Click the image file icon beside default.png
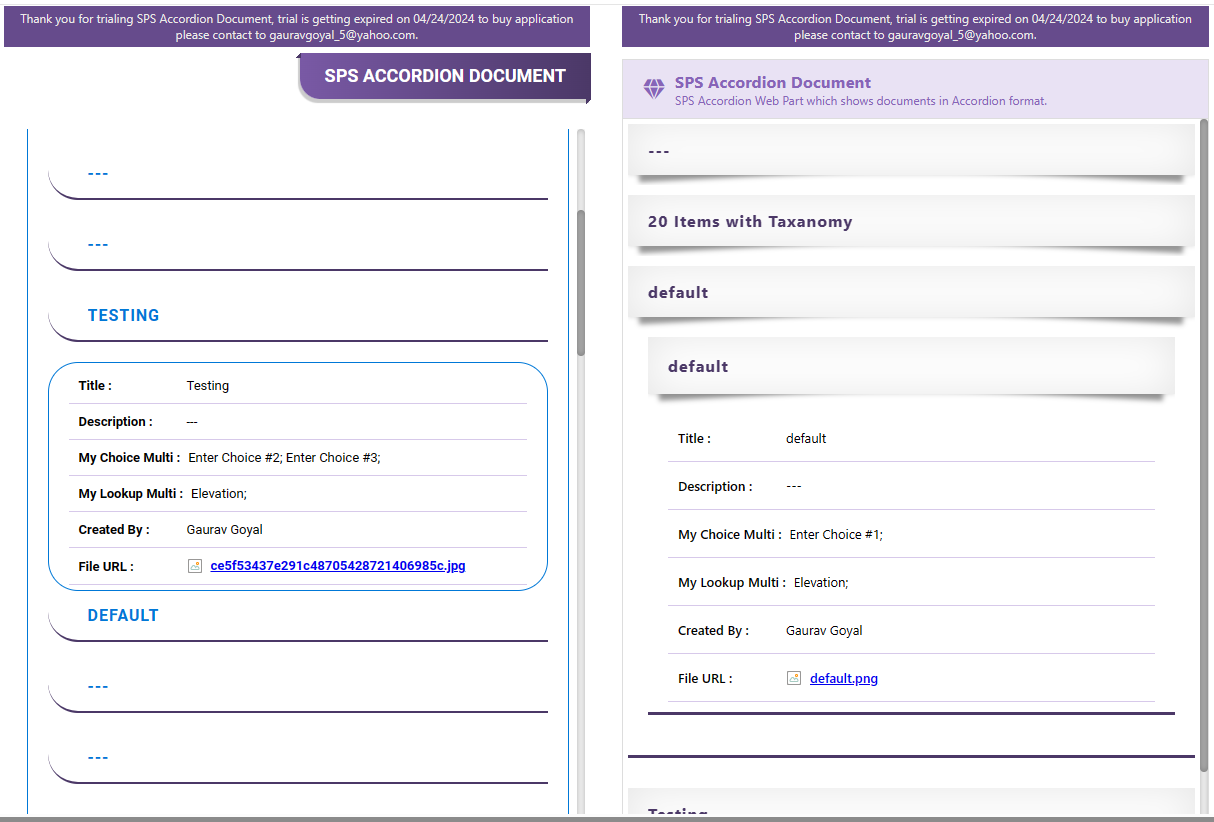The image size is (1214, 822). click(x=794, y=678)
